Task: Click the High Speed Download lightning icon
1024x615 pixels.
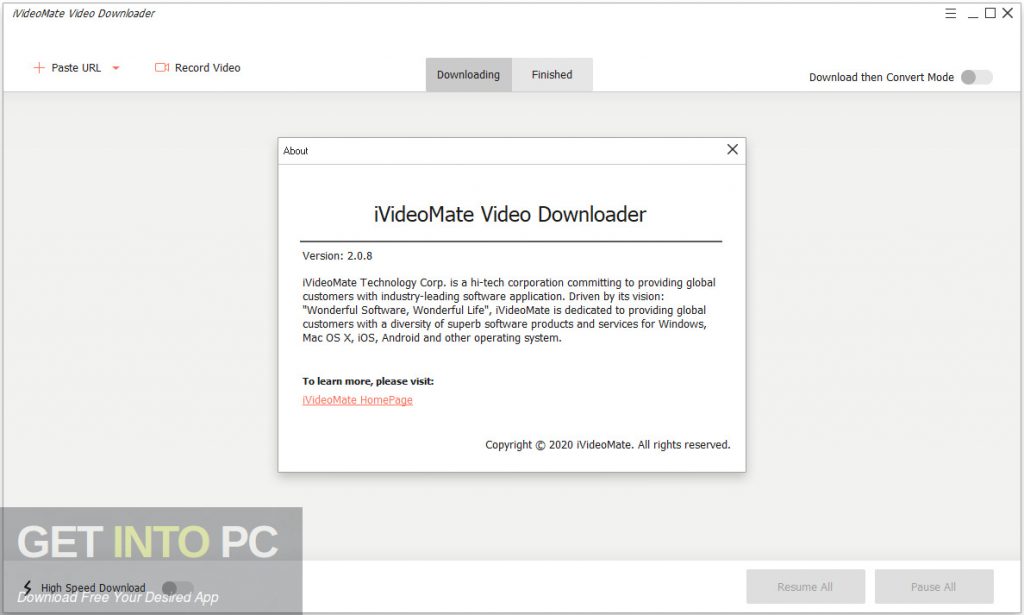Action: pos(27,588)
